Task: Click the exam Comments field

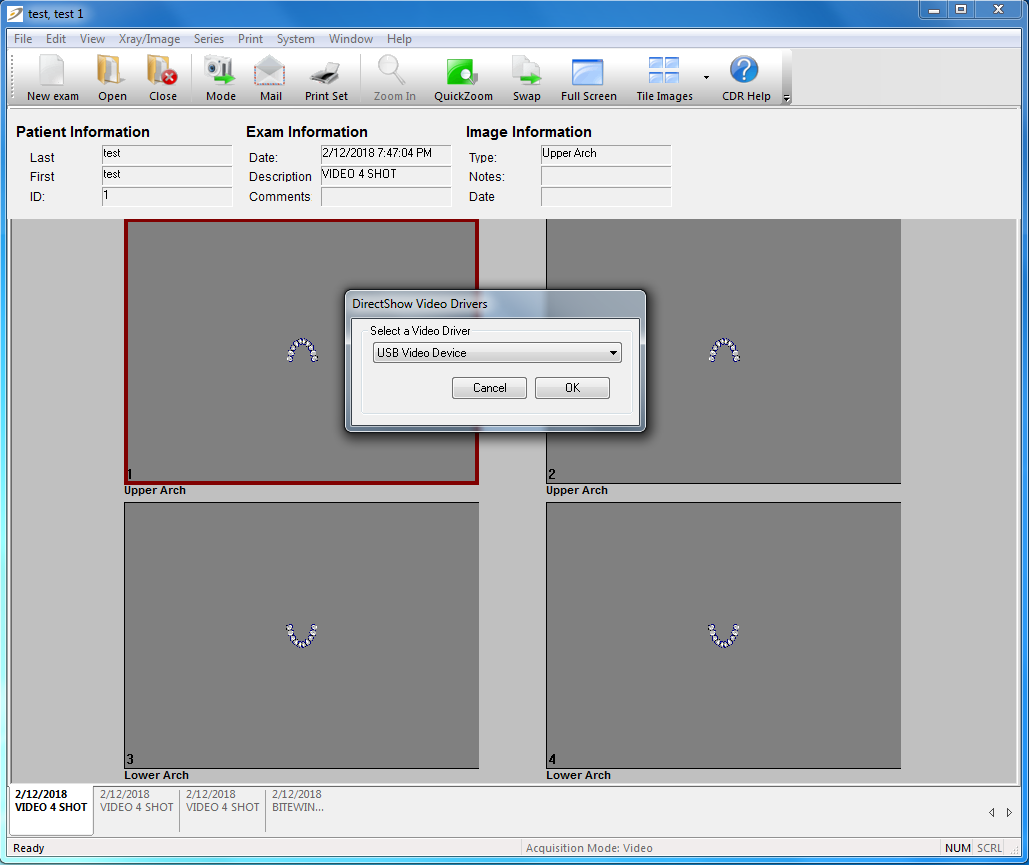Action: point(386,196)
